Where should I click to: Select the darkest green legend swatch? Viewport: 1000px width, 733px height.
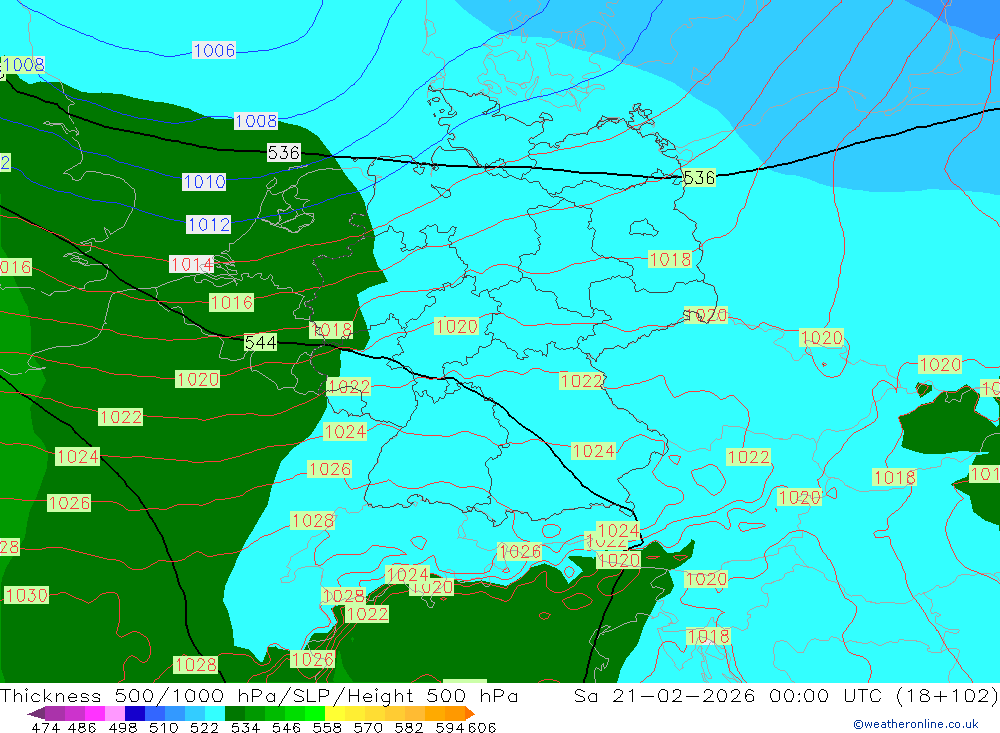(x=235, y=713)
